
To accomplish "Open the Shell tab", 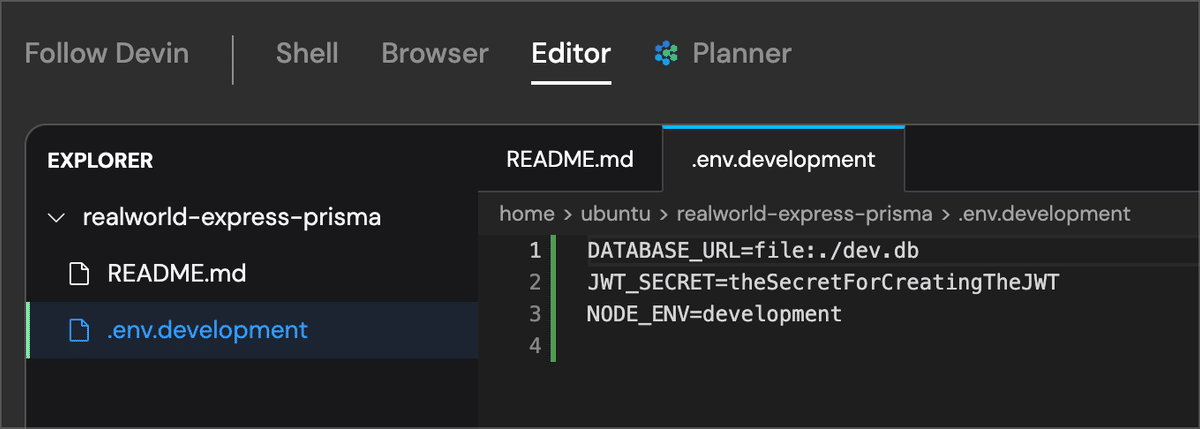I will [307, 53].
